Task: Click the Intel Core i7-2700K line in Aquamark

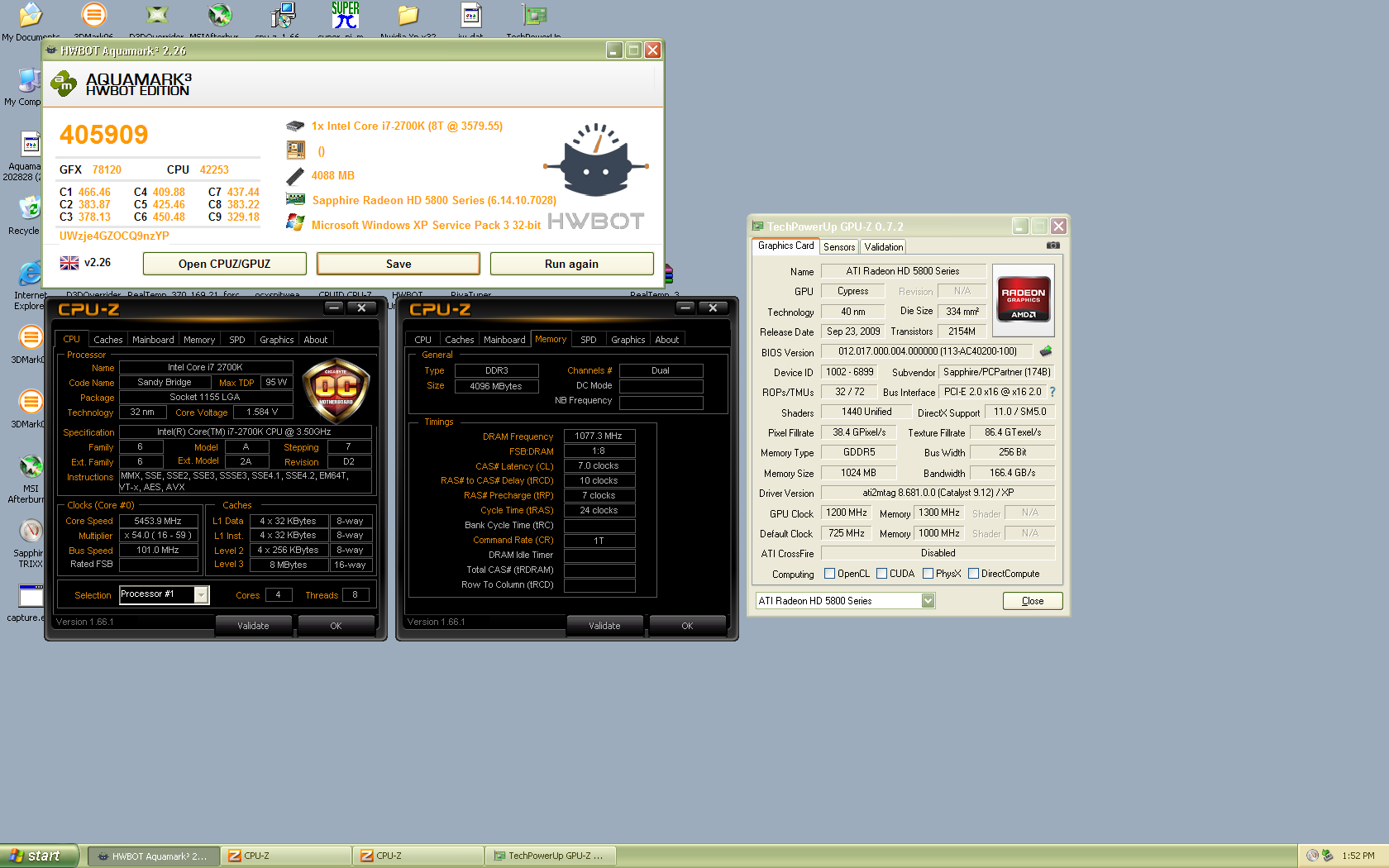Action: coord(407,126)
